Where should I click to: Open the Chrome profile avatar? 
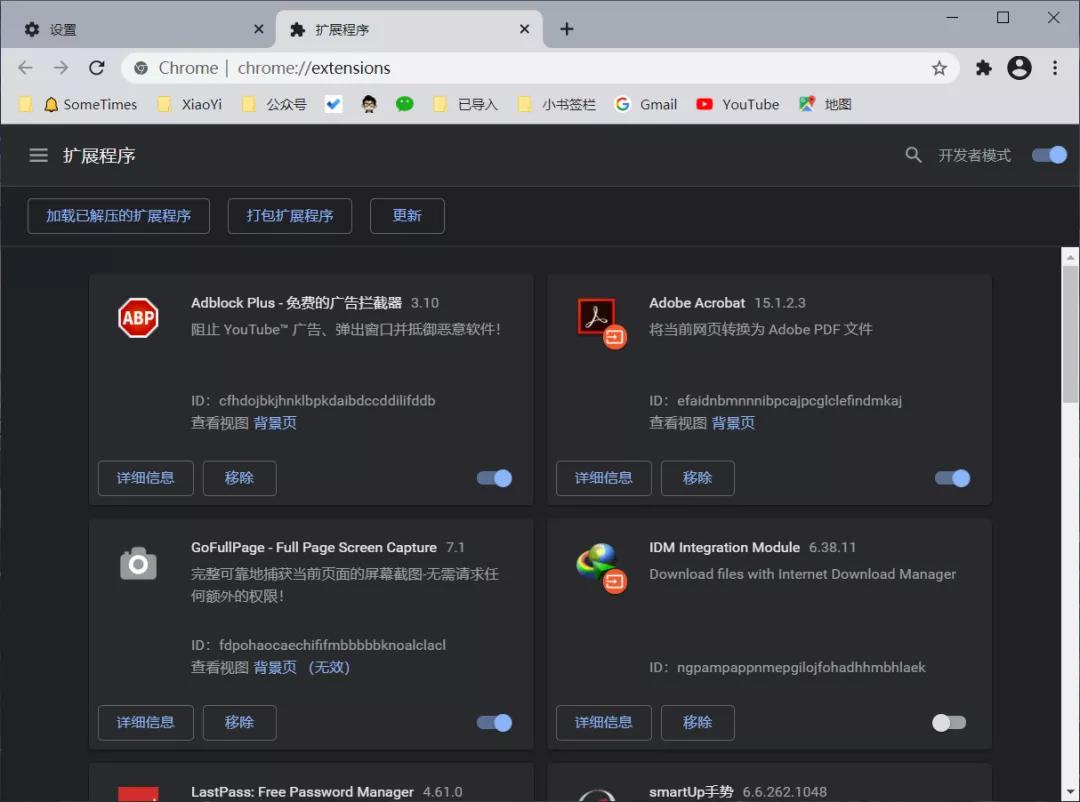click(x=1019, y=67)
